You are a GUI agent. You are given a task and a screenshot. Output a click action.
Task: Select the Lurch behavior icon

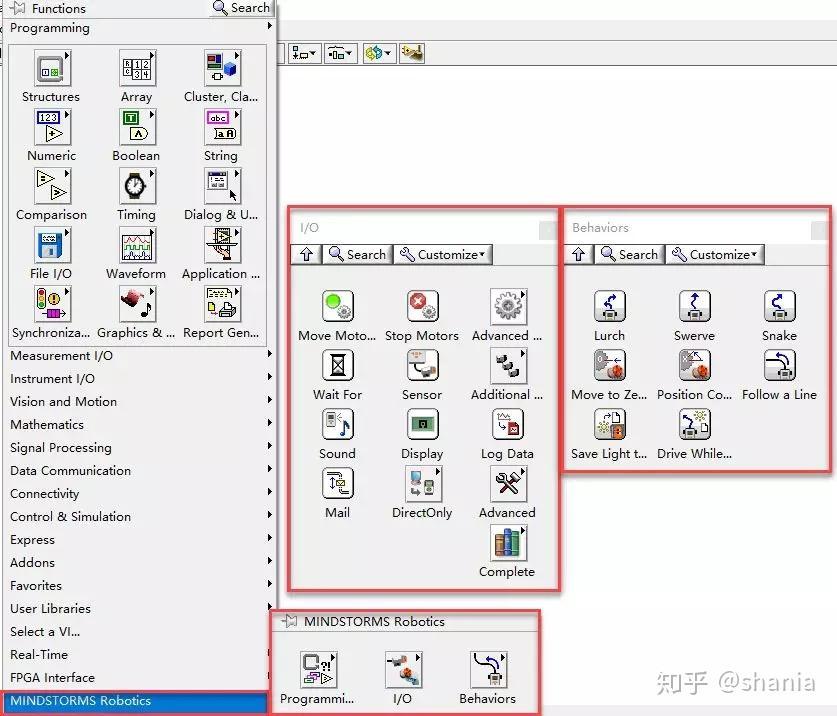pos(609,307)
